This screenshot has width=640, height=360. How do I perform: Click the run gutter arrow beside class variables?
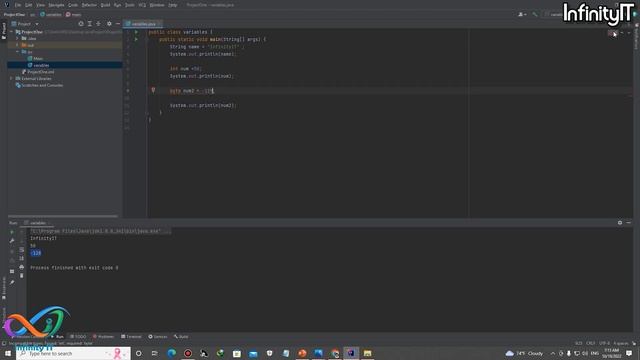[136, 32]
